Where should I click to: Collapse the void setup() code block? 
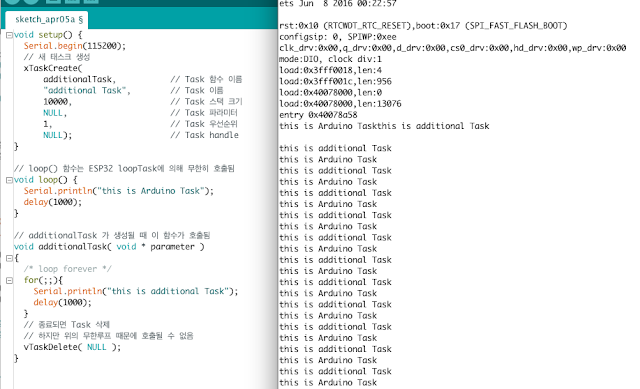click(x=9, y=35)
